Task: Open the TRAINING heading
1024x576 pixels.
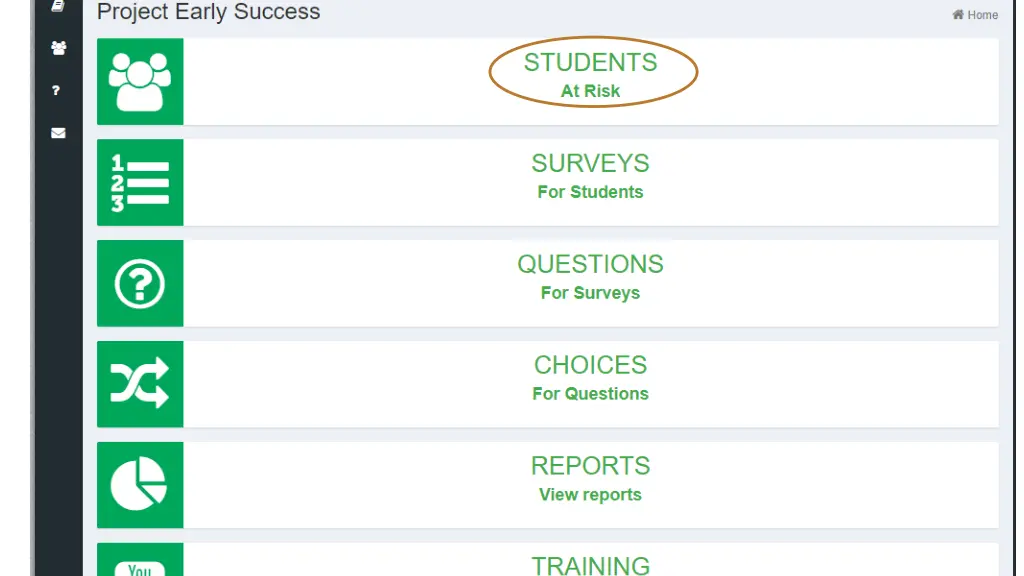Action: [x=590, y=566]
